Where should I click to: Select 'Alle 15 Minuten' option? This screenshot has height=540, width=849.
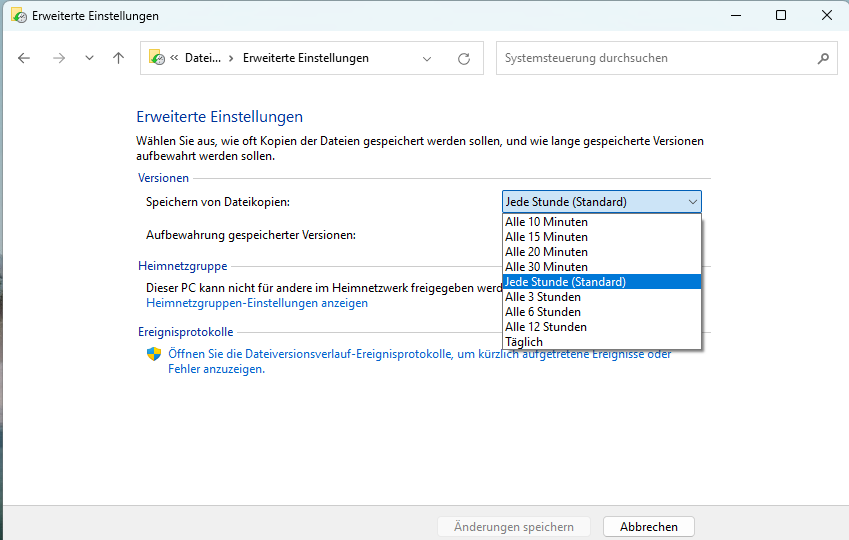602,237
